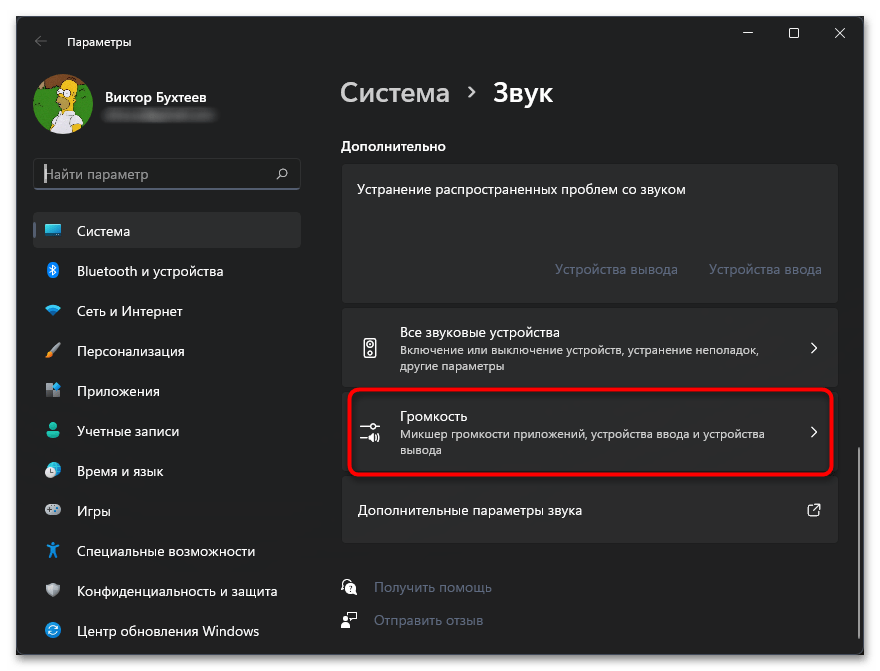Click the Конфиденциальность и защита shield icon
880x671 pixels.
coord(54,591)
